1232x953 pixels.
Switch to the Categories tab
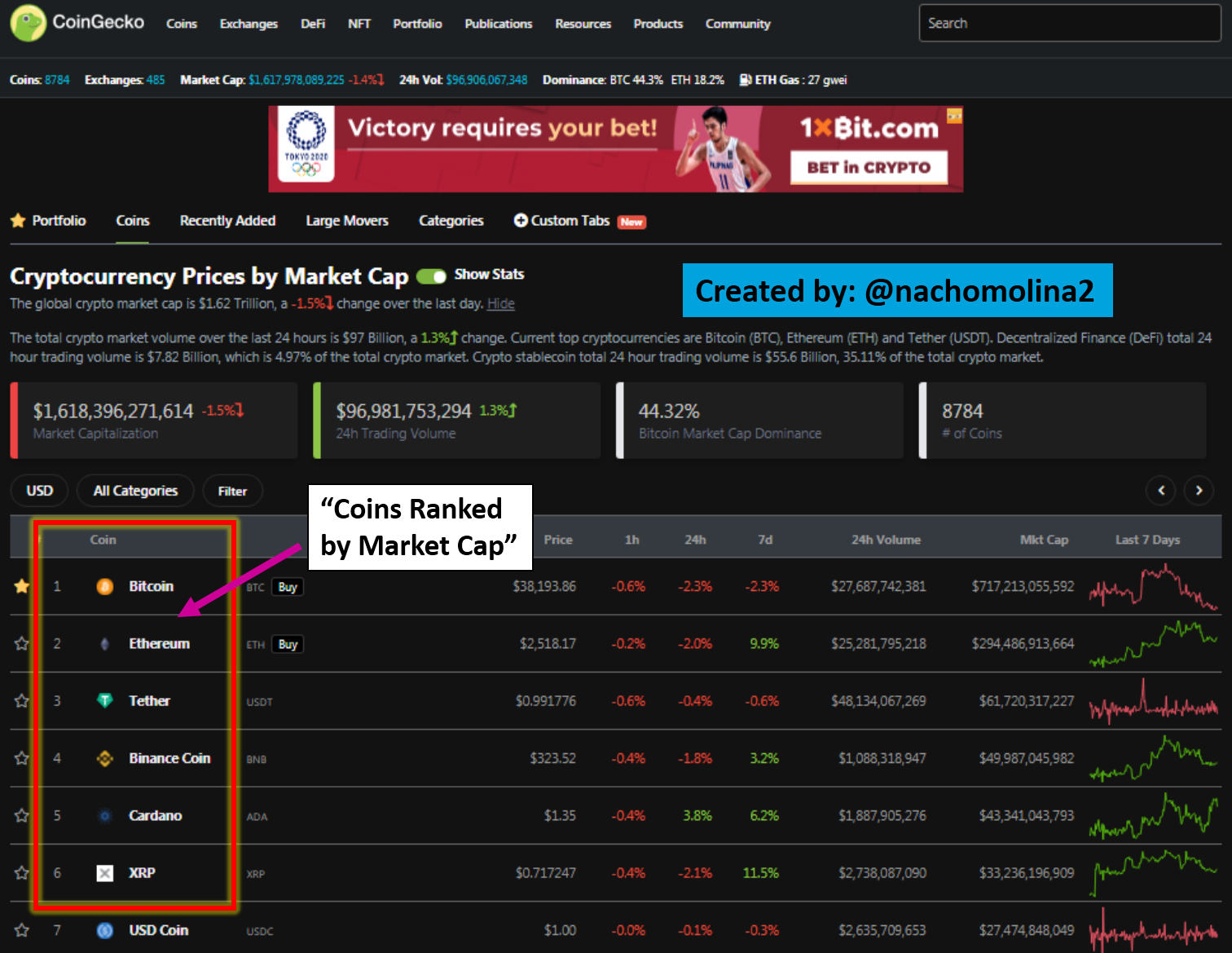(x=451, y=221)
